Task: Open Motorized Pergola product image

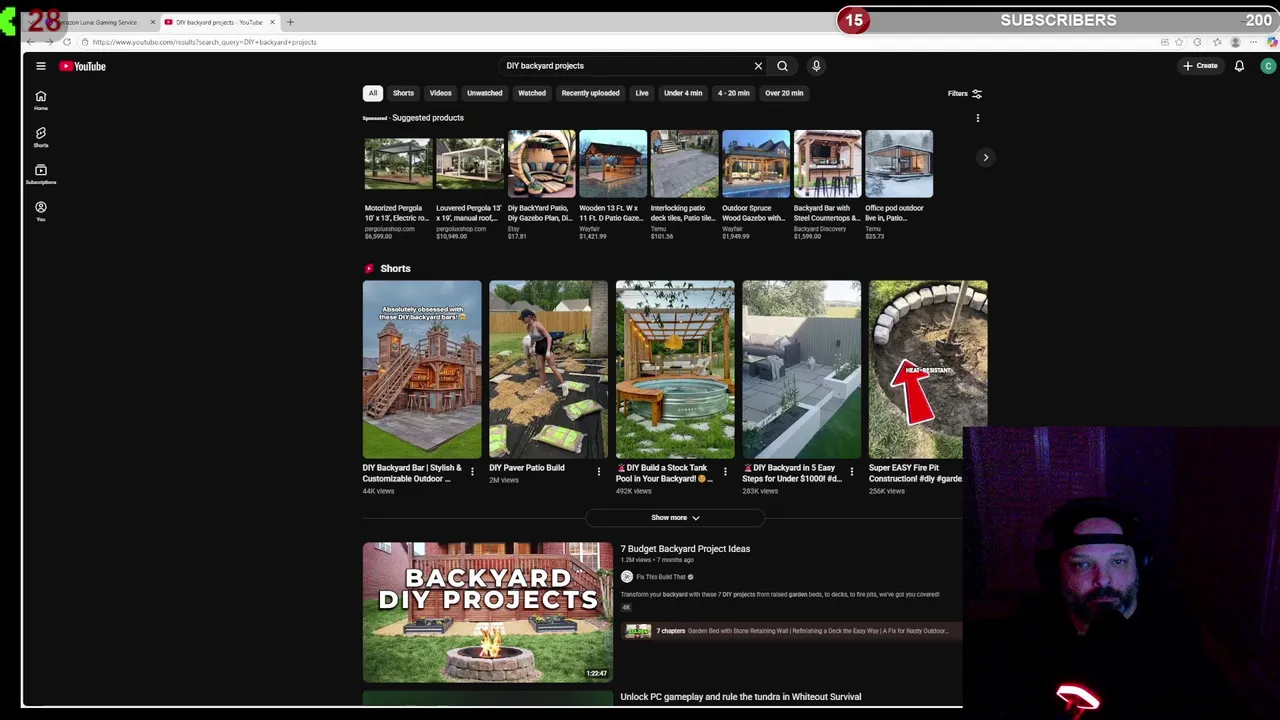Action: (398, 164)
